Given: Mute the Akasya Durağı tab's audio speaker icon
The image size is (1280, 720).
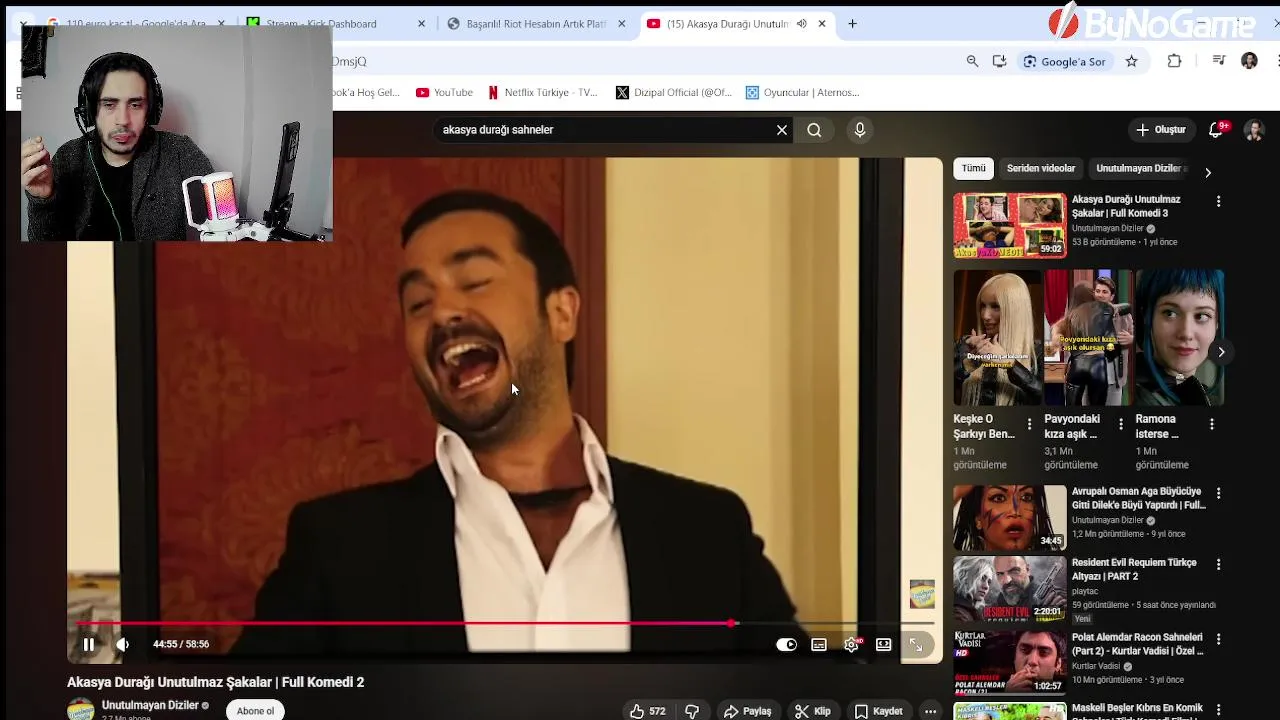Looking at the screenshot, I should tap(801, 24).
